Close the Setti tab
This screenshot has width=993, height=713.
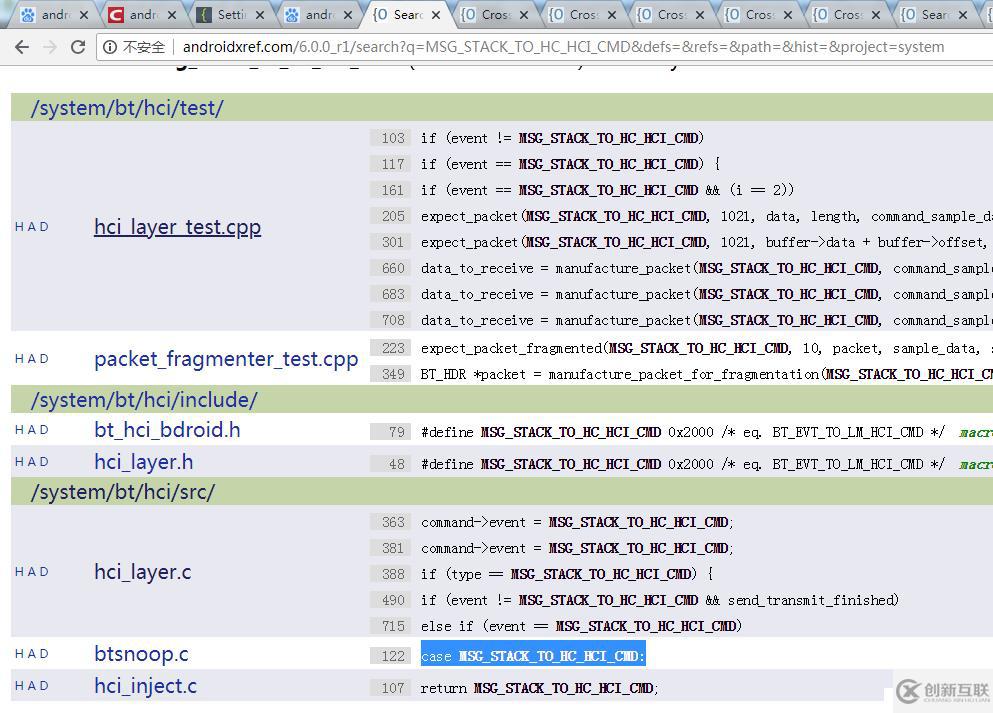coord(260,15)
